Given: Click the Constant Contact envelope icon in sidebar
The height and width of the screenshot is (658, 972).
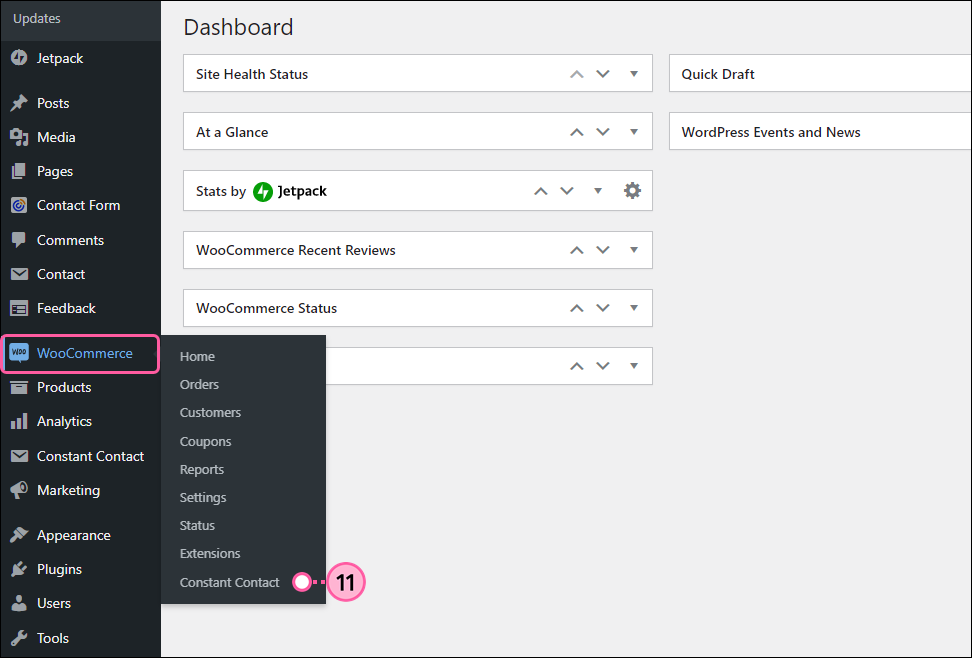Looking at the screenshot, I should [19, 456].
